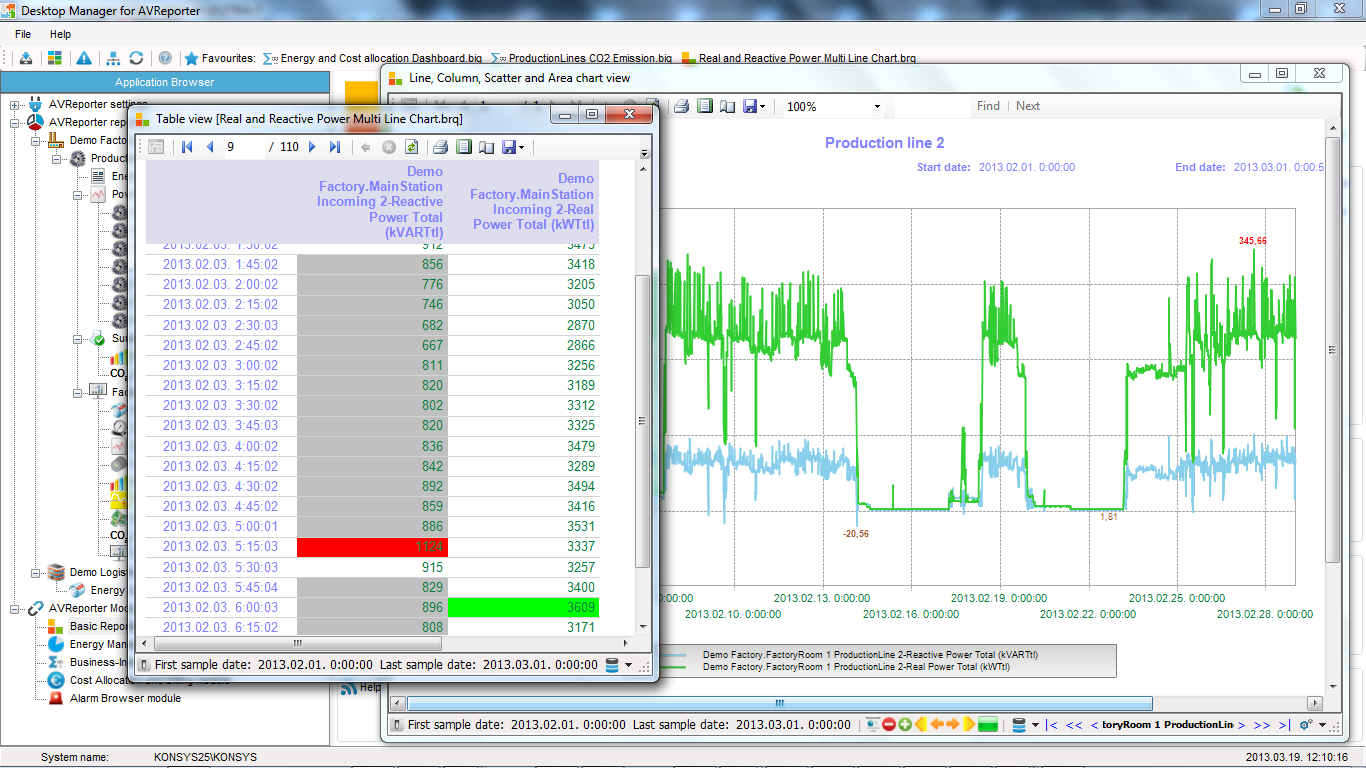Go to last page in Table view
The width and height of the screenshot is (1366, 768).
[x=335, y=147]
